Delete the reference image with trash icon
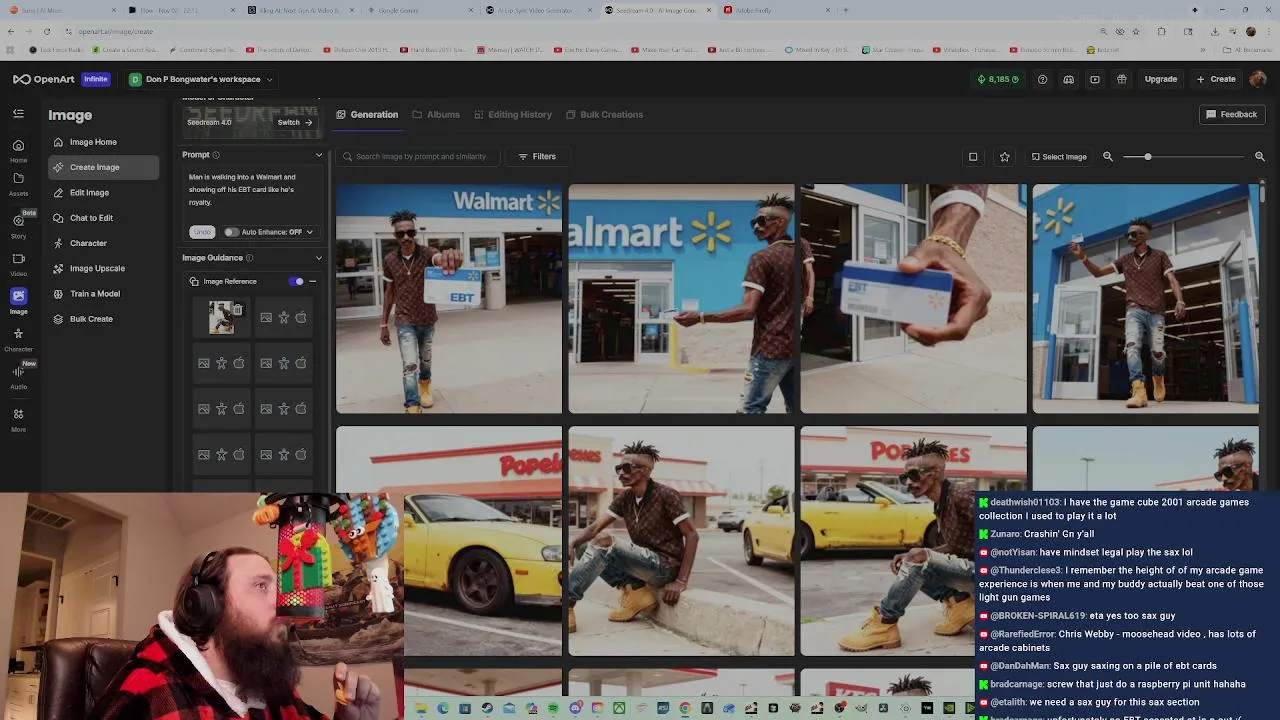 click(238, 310)
